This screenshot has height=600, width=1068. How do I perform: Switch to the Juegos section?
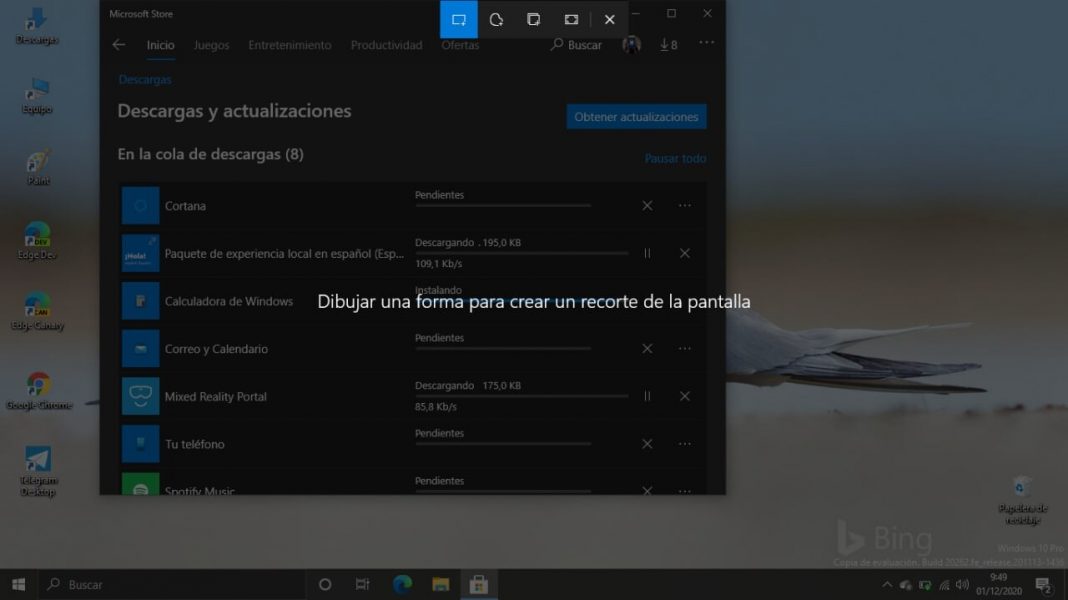tap(211, 45)
